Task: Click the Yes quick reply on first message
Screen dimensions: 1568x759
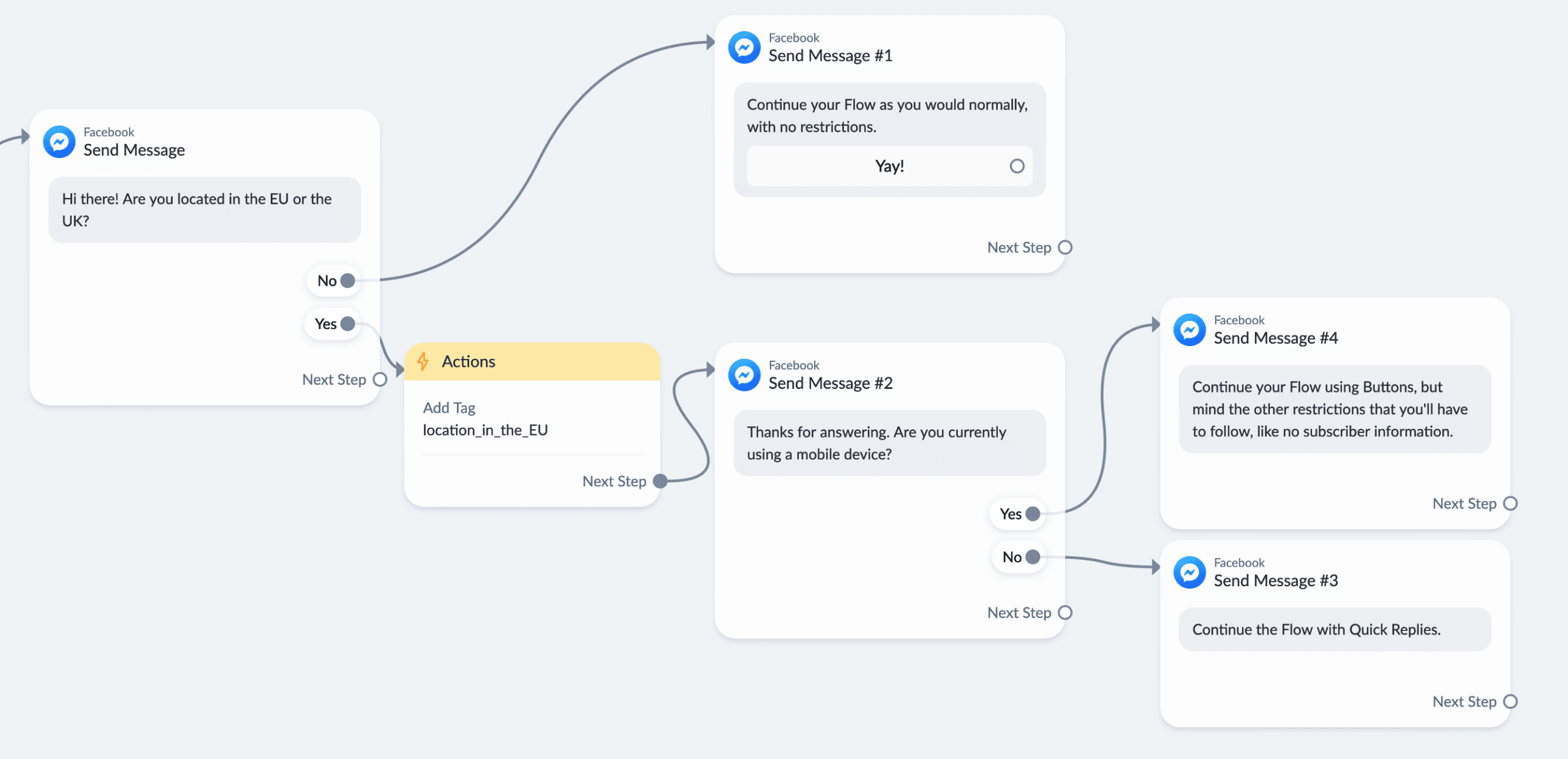Action: coord(333,324)
